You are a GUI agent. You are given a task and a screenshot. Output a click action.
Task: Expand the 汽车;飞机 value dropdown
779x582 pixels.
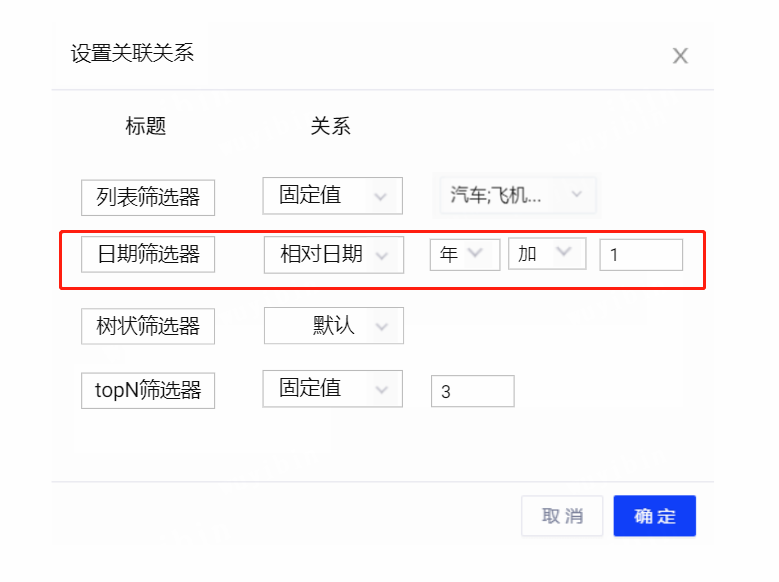point(517,195)
